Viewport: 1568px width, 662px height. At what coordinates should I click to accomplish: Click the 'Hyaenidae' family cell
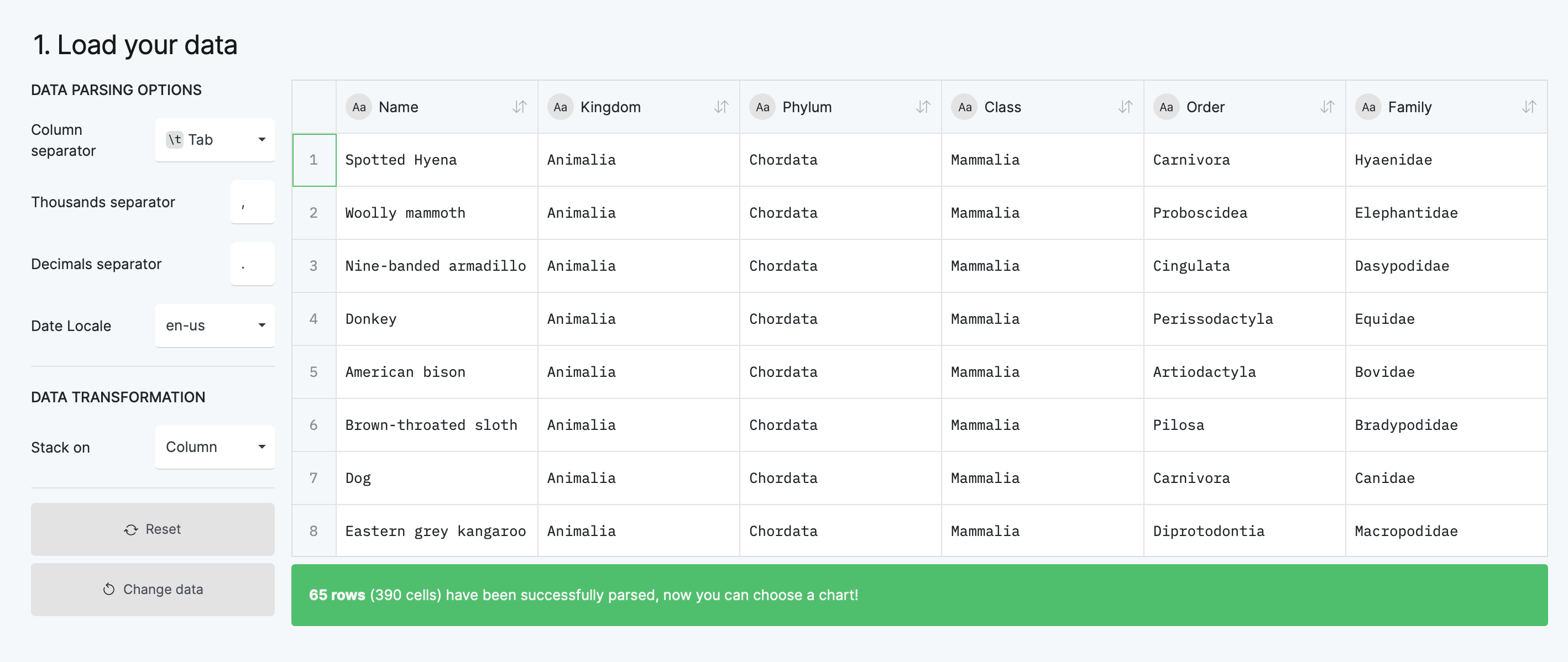point(1447,160)
